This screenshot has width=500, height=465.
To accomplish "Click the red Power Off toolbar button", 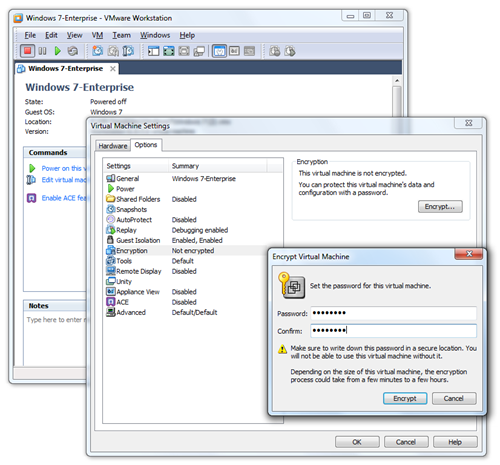I will click(27, 51).
